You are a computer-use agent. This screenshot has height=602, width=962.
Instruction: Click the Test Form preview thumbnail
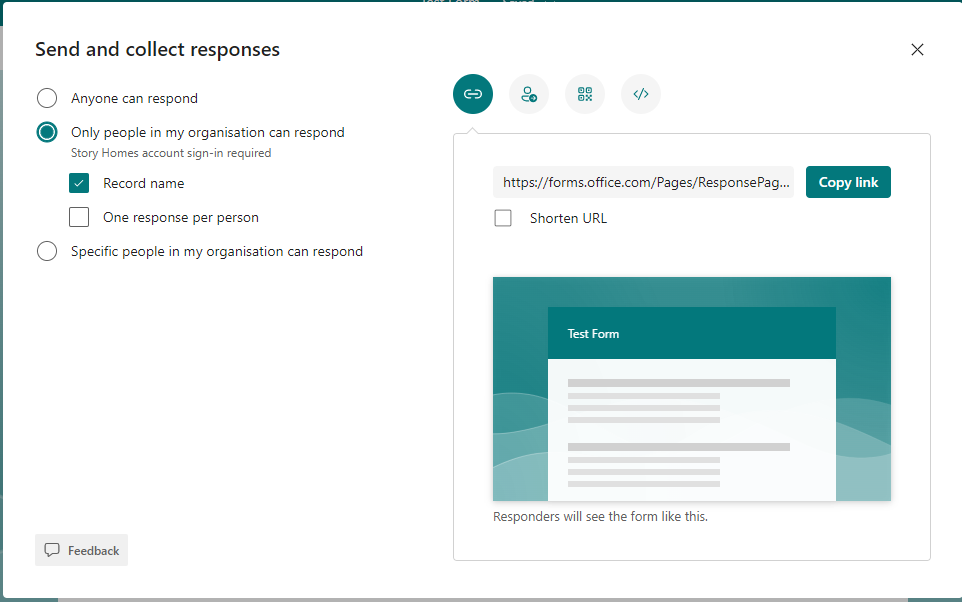(691, 389)
